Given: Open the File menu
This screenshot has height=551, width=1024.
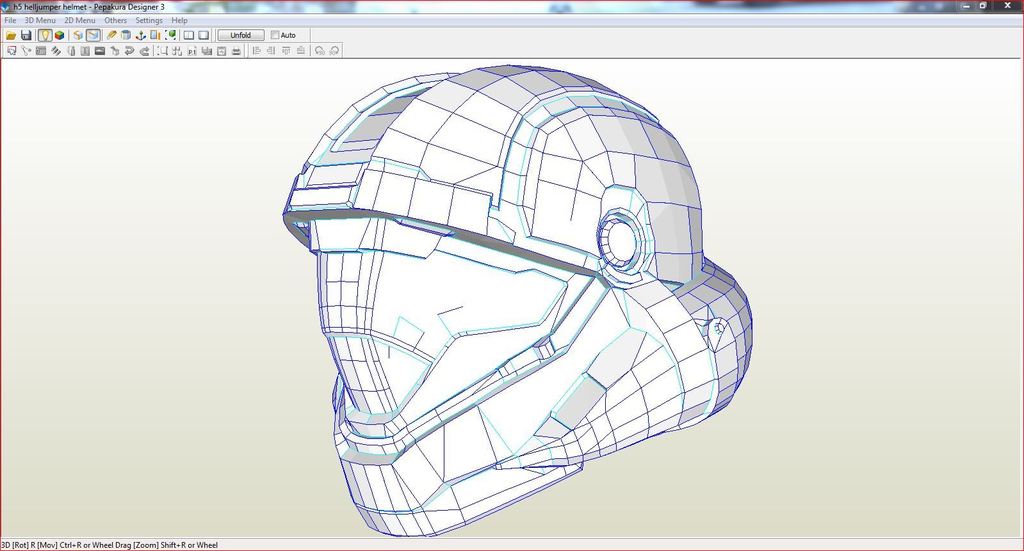Looking at the screenshot, I should (x=10, y=20).
